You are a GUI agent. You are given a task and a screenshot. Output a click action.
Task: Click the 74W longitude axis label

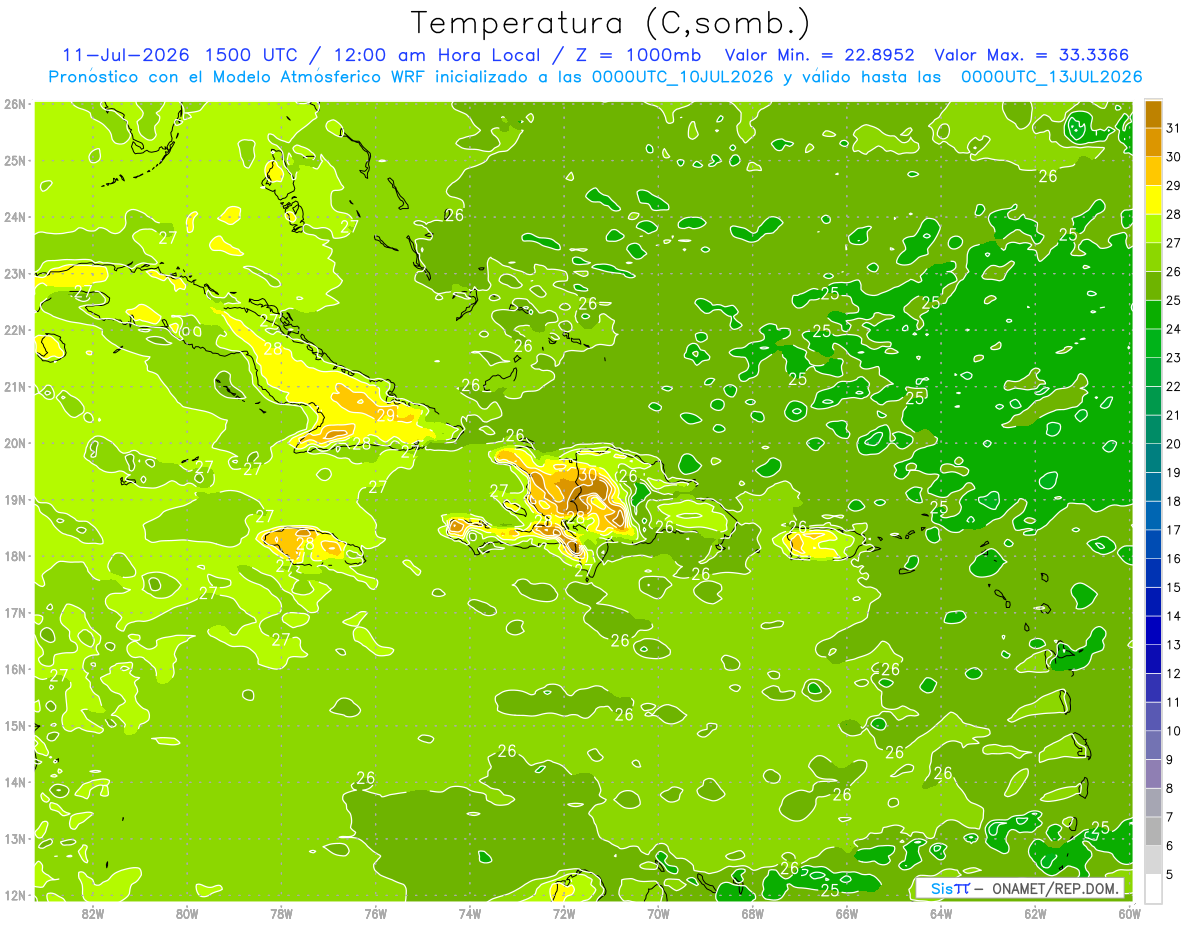click(x=469, y=913)
